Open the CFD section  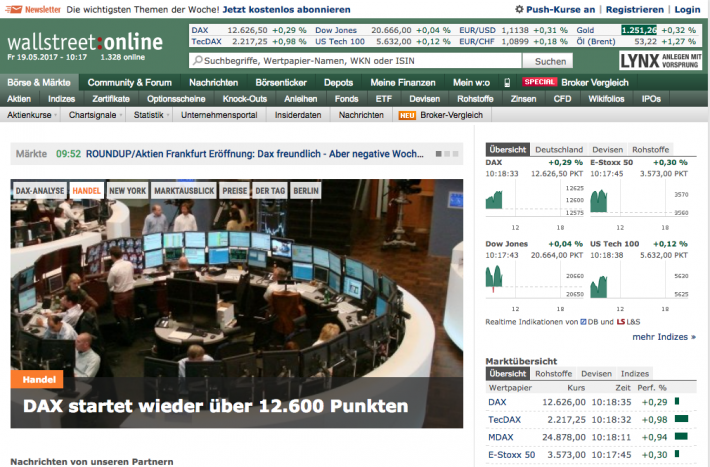click(x=562, y=99)
